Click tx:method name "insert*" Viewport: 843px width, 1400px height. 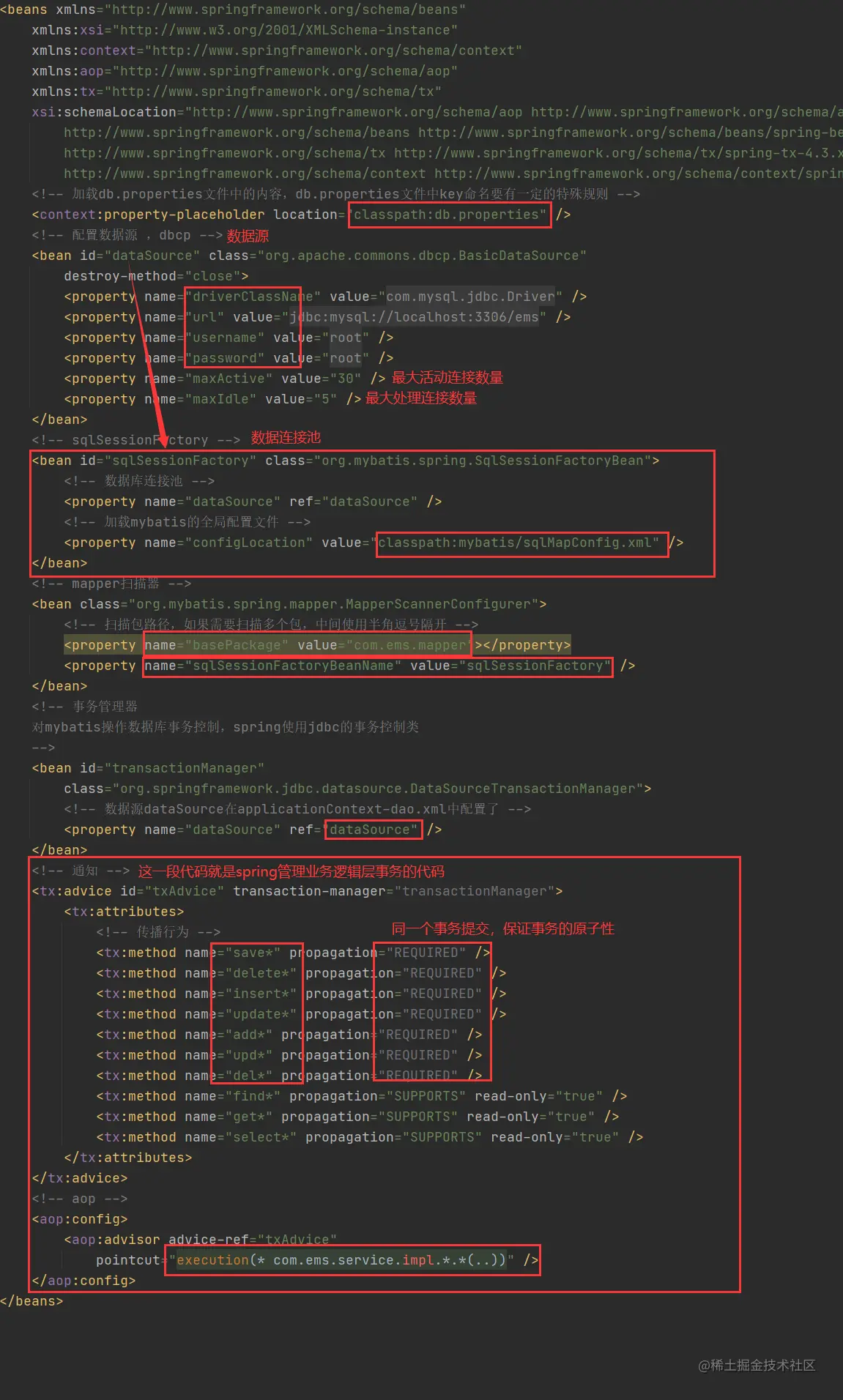click(261, 994)
